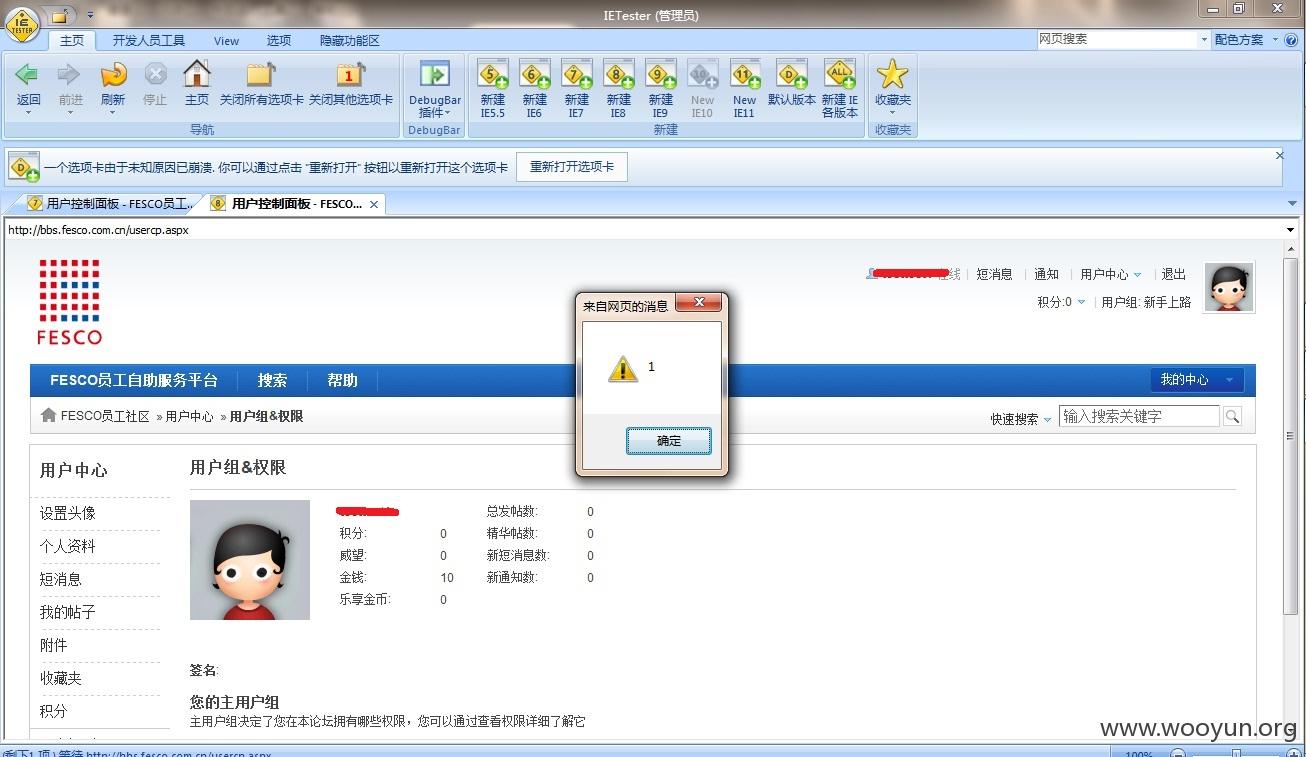Open the 选项 ribbon tab

pyautogui.click(x=279, y=41)
